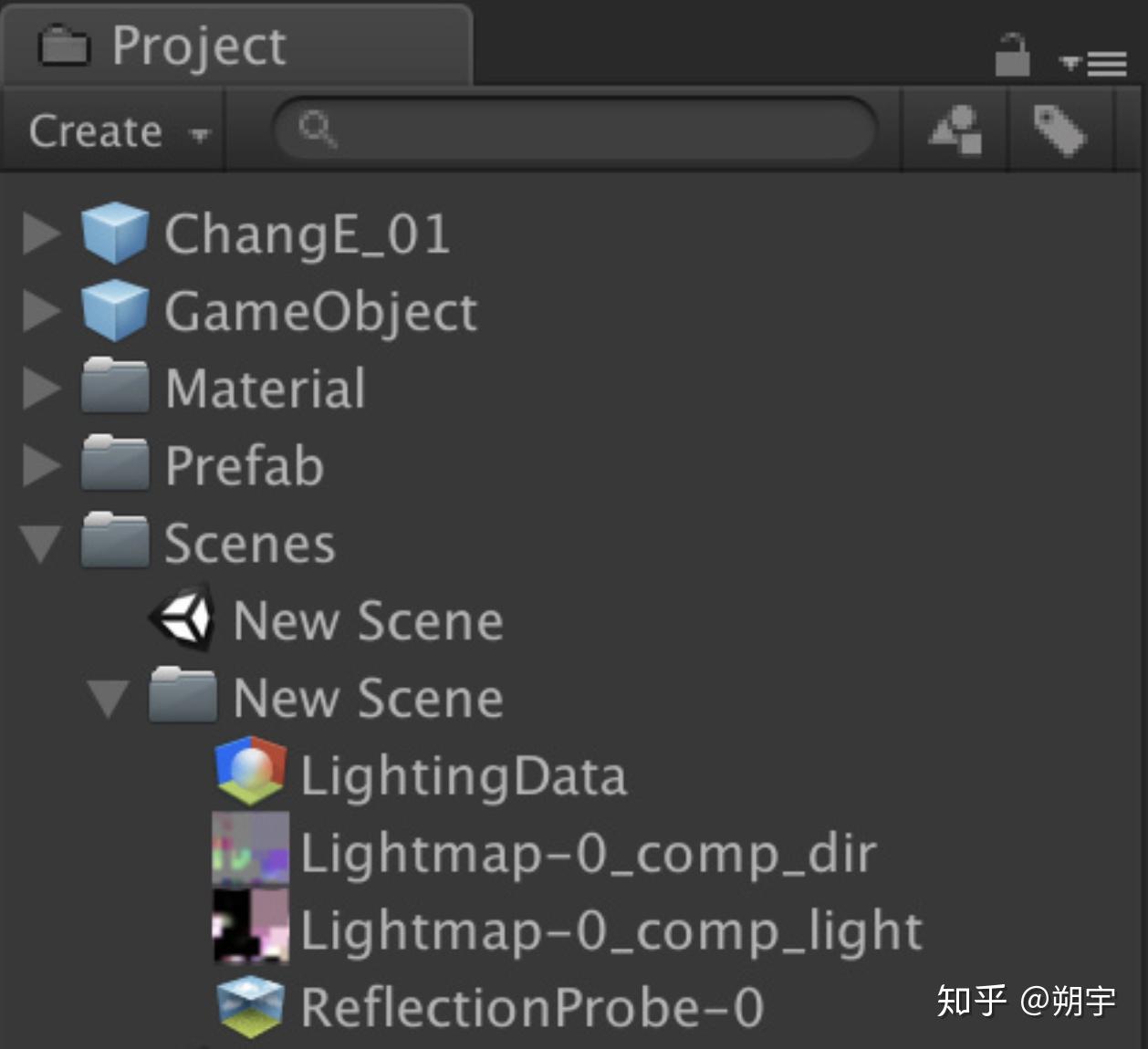Image resolution: width=1148 pixels, height=1049 pixels.
Task: Open the Search by Type filter icon
Action: [x=955, y=130]
